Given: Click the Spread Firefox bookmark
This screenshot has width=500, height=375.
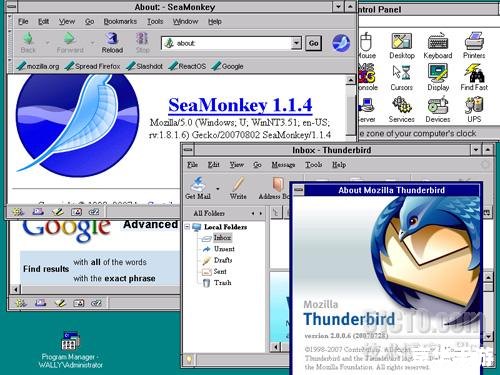Looking at the screenshot, I should pyautogui.click(x=93, y=66).
